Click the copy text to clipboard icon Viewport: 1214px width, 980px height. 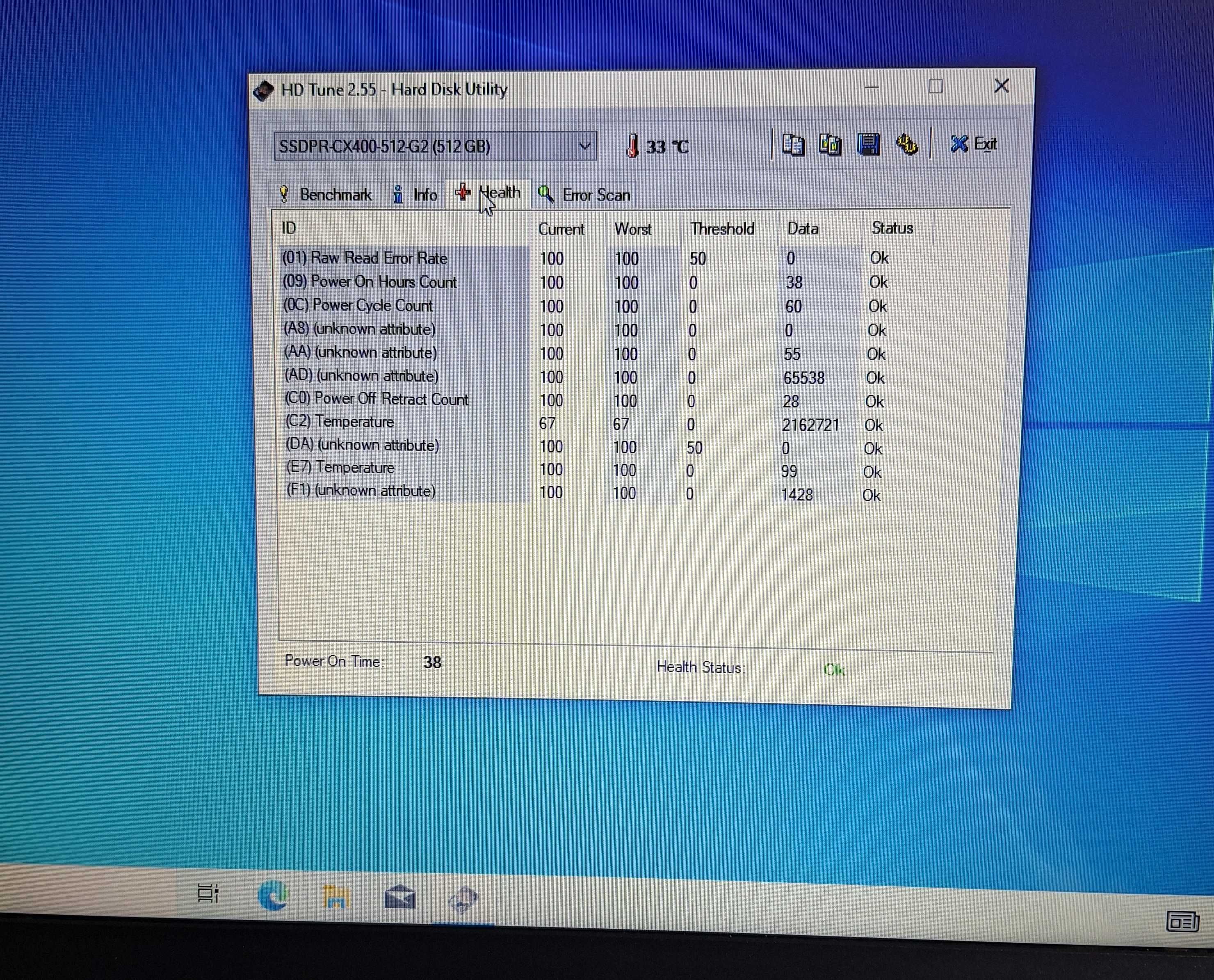point(793,145)
